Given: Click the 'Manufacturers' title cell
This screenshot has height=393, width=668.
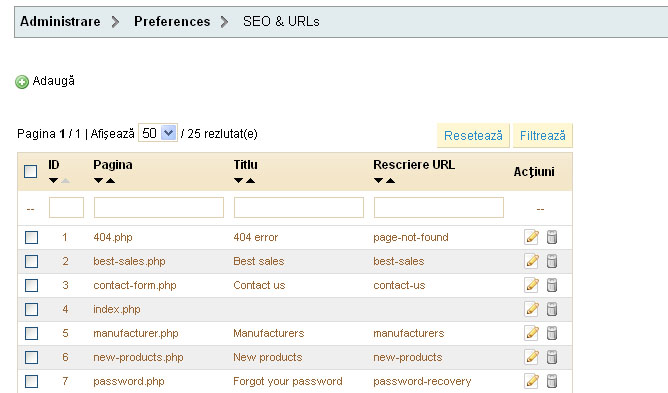Looking at the screenshot, I should pyautogui.click(x=269, y=333).
